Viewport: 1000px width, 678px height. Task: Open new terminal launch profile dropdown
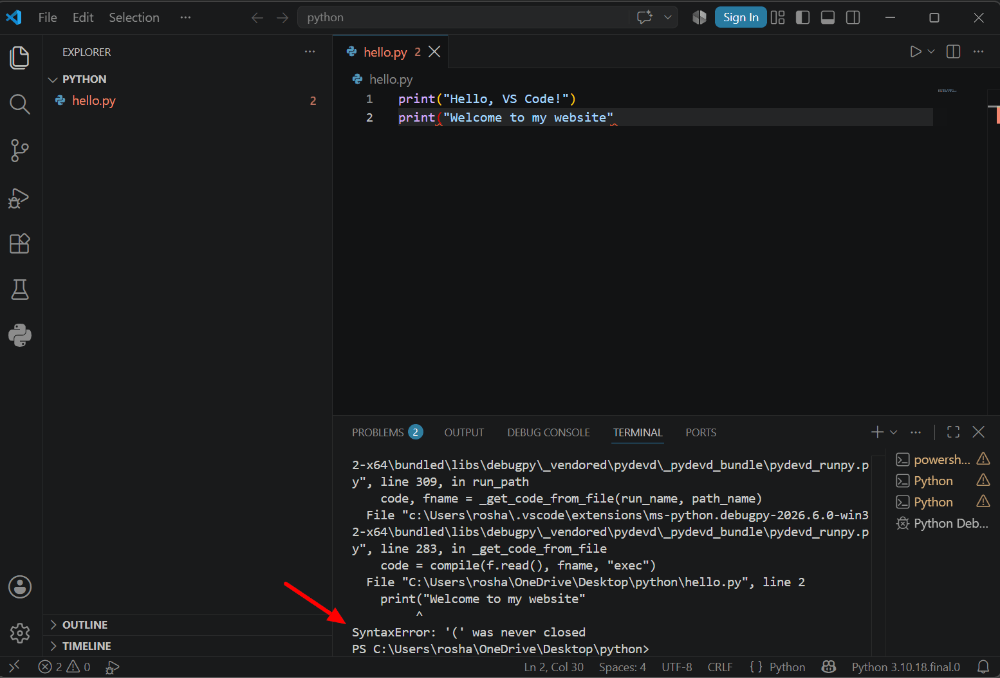pyautogui.click(x=893, y=432)
